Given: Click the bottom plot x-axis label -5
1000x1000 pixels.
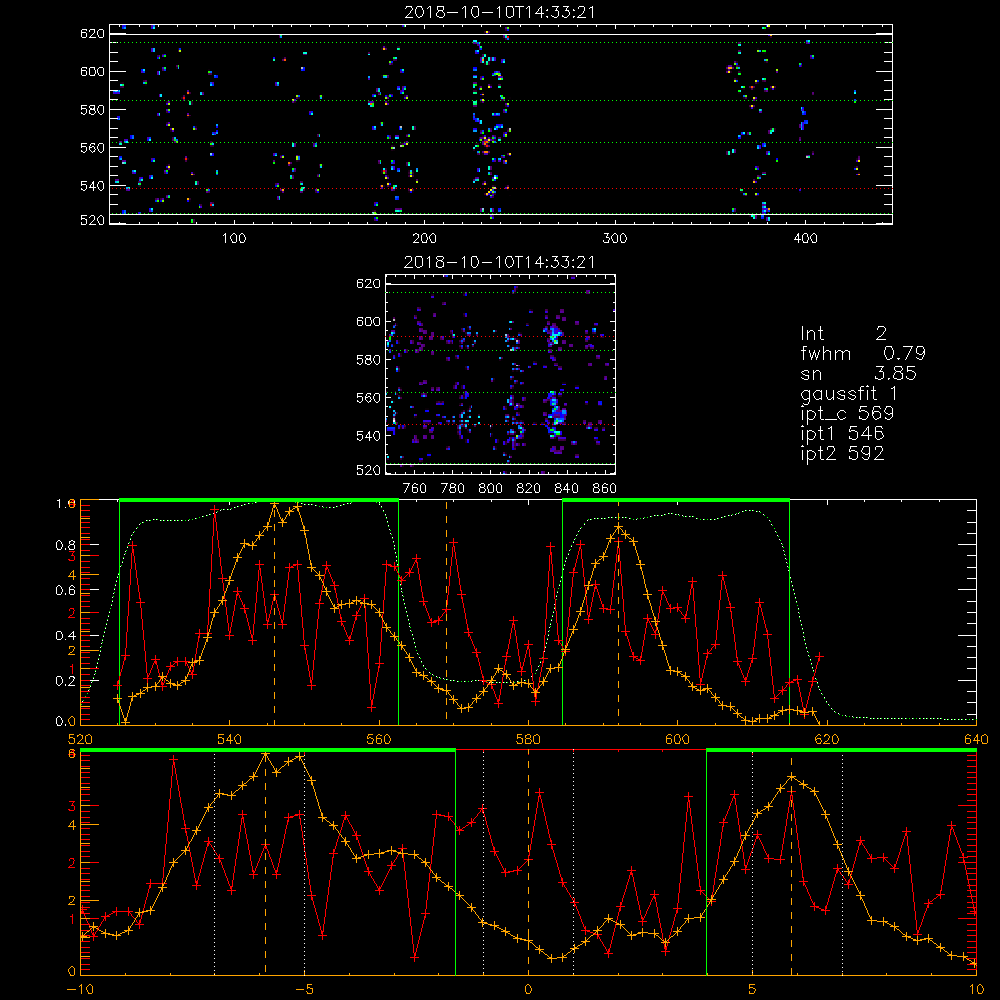Looking at the screenshot, I should 304,989.
